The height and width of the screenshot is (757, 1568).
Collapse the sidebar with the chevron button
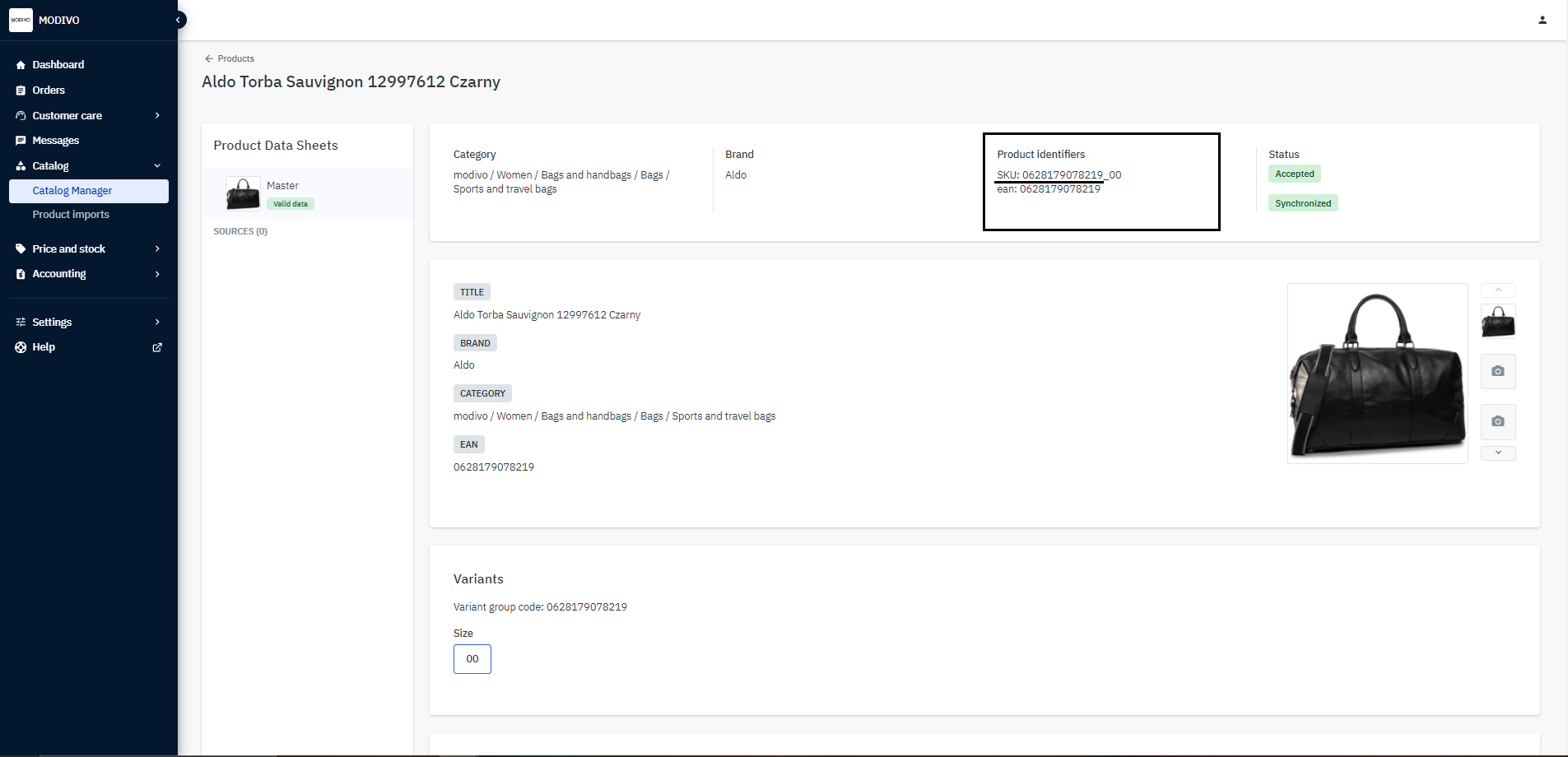pyautogui.click(x=178, y=20)
